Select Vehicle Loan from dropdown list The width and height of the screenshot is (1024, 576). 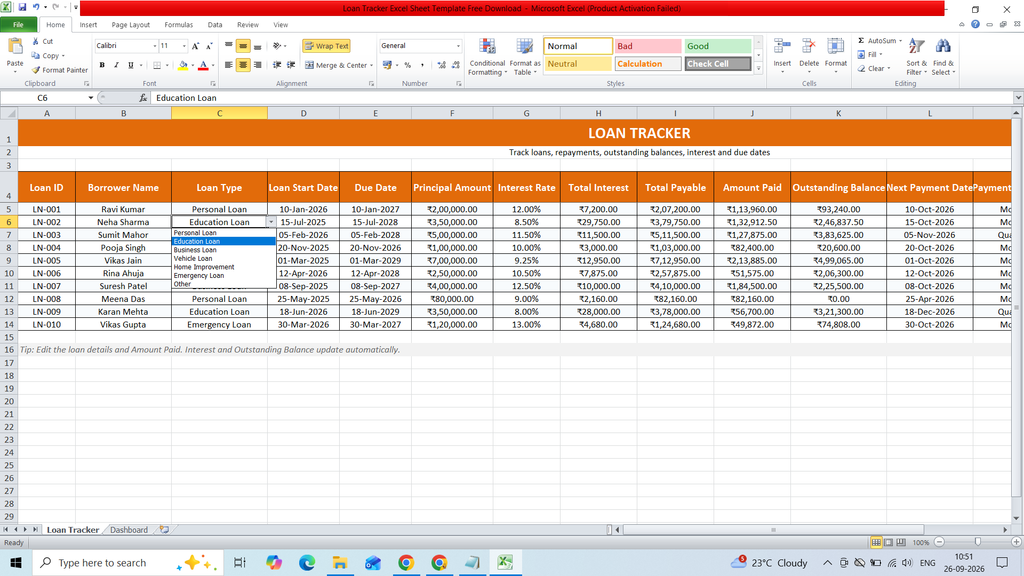pos(223,258)
